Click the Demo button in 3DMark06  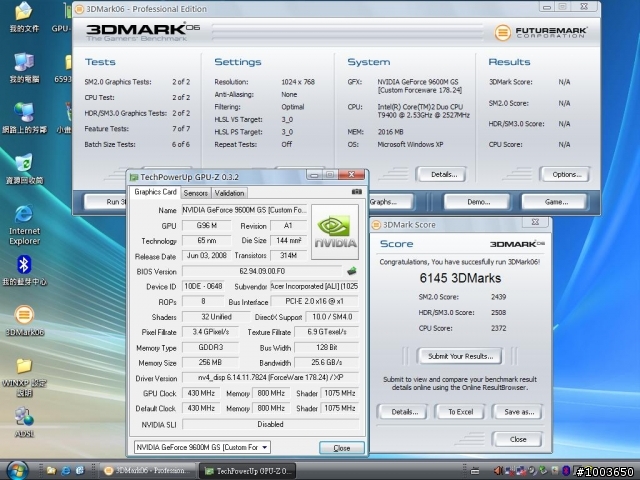pyautogui.click(x=478, y=202)
